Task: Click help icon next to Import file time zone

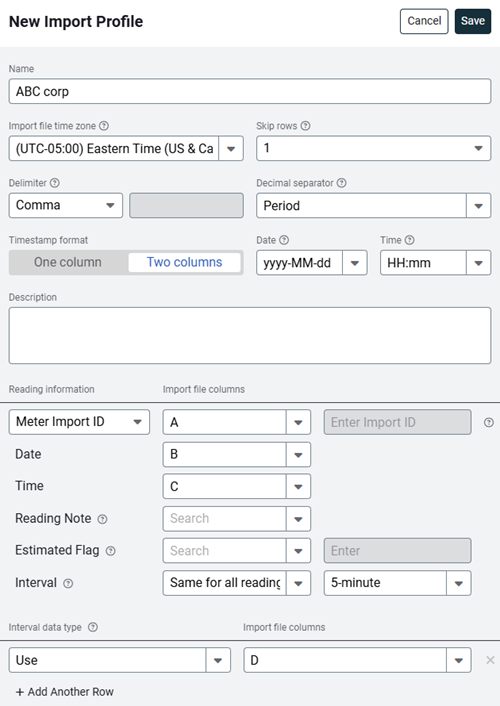Action: pyautogui.click(x=104, y=126)
